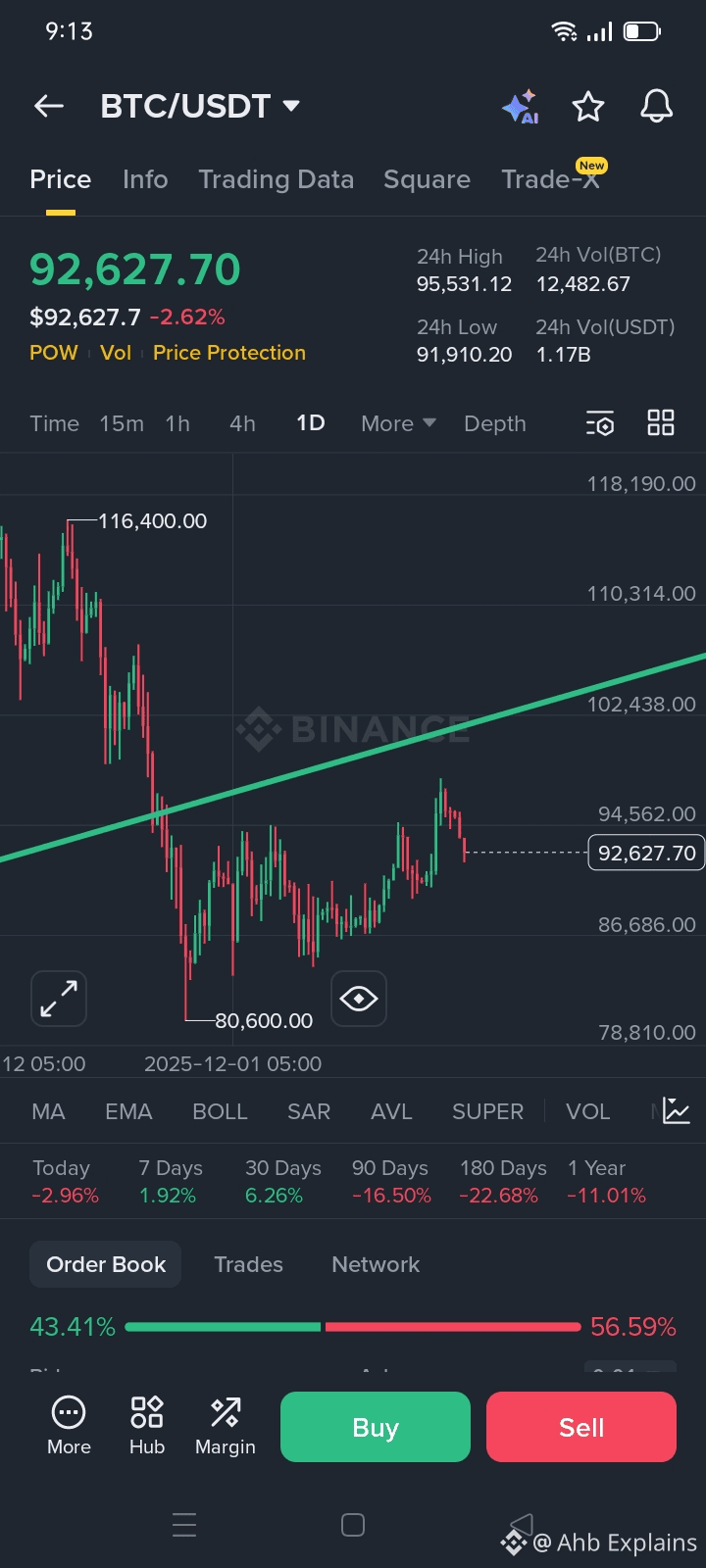Tap the 116,400.00 high marker

[152, 521]
